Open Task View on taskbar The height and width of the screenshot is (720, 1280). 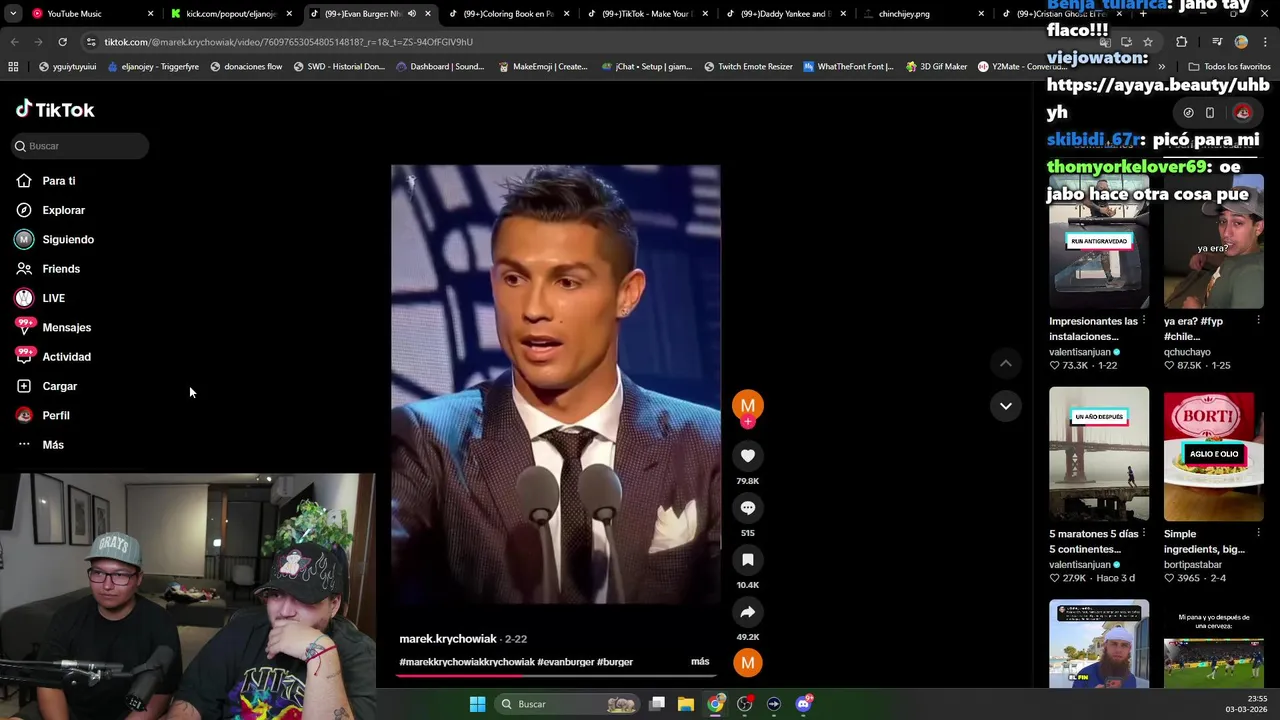[x=657, y=704]
